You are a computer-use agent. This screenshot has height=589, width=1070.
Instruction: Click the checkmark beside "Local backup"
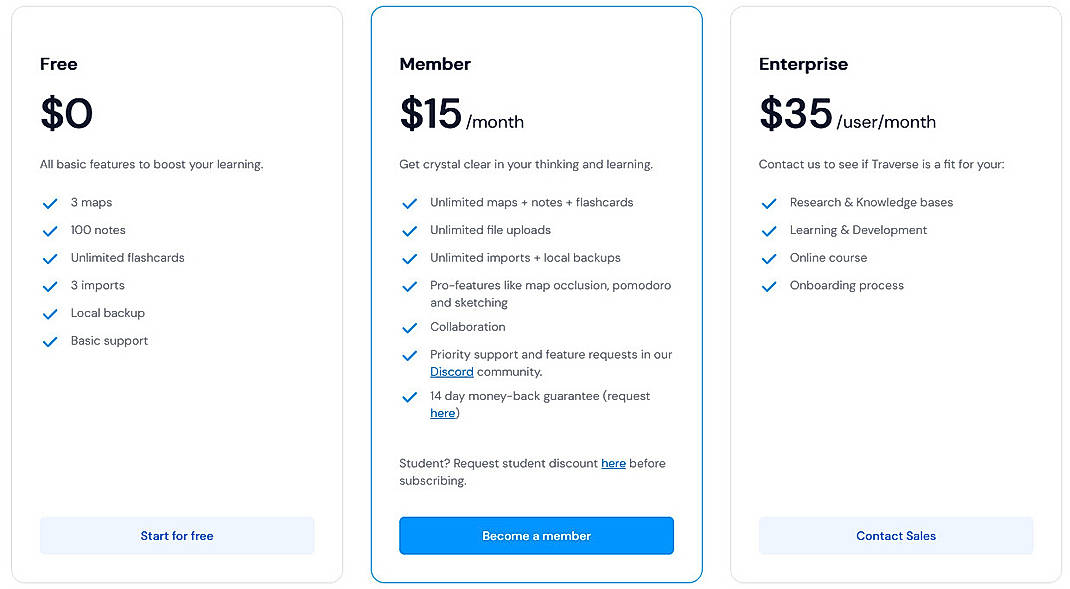click(x=50, y=313)
